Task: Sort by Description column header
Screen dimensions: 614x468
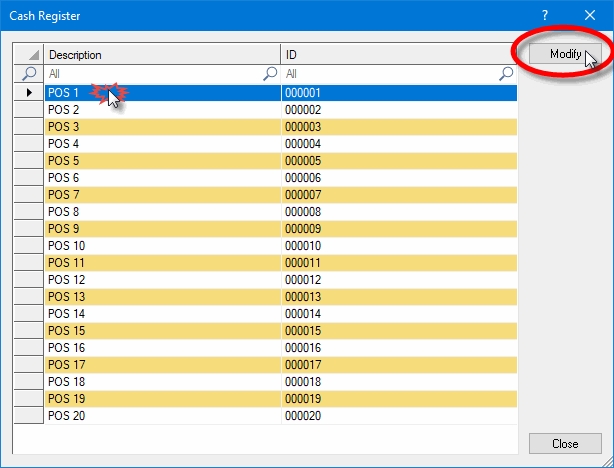Action: (162, 55)
